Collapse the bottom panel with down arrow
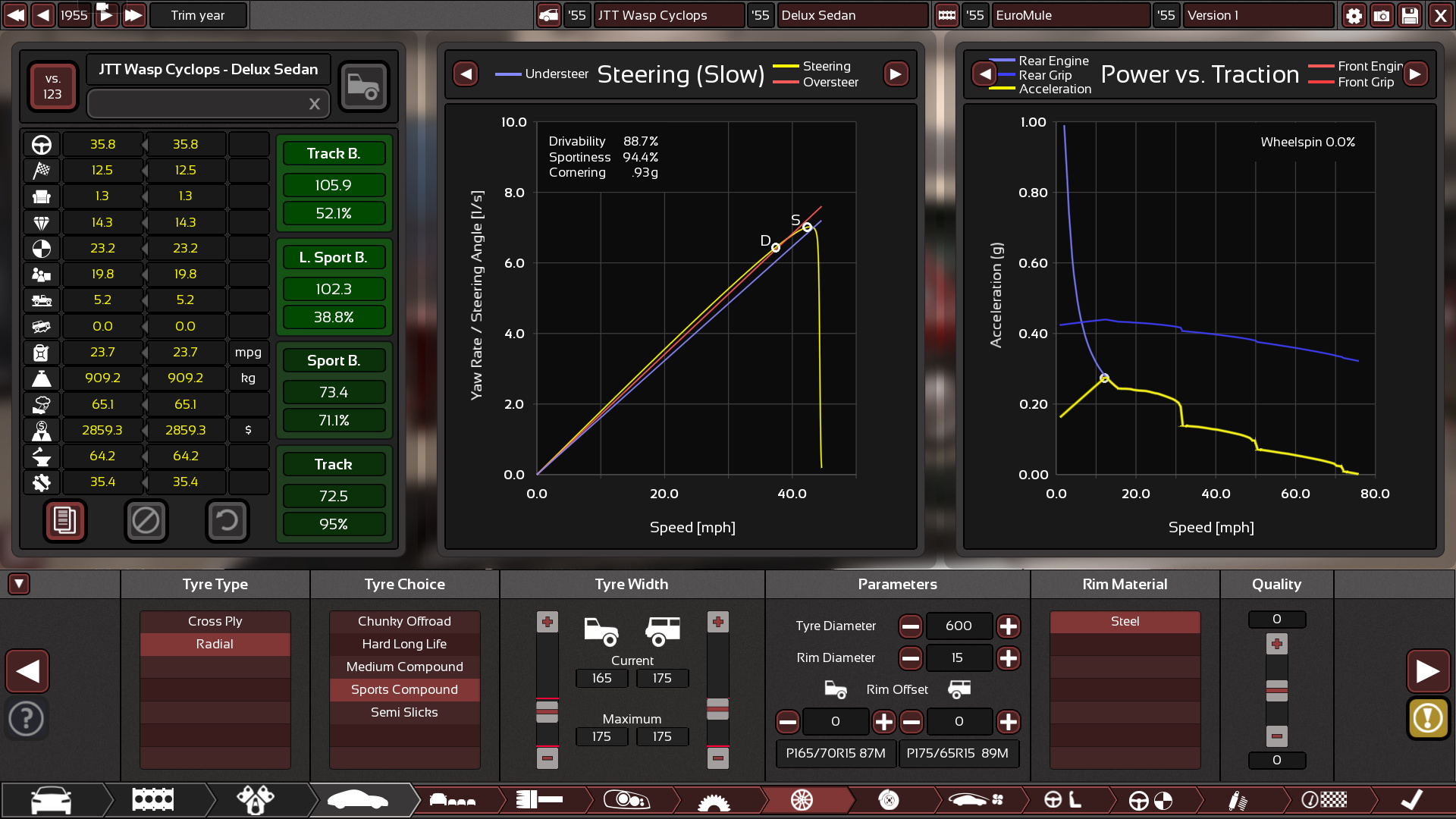Image resolution: width=1456 pixels, height=819 pixels. pyautogui.click(x=19, y=584)
